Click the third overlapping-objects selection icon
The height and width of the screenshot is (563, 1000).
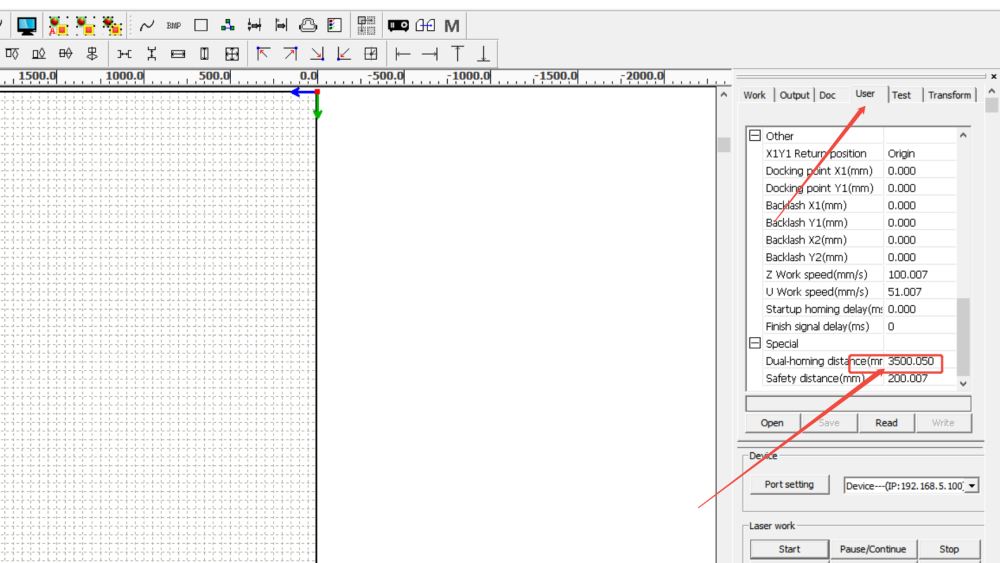click(112, 26)
